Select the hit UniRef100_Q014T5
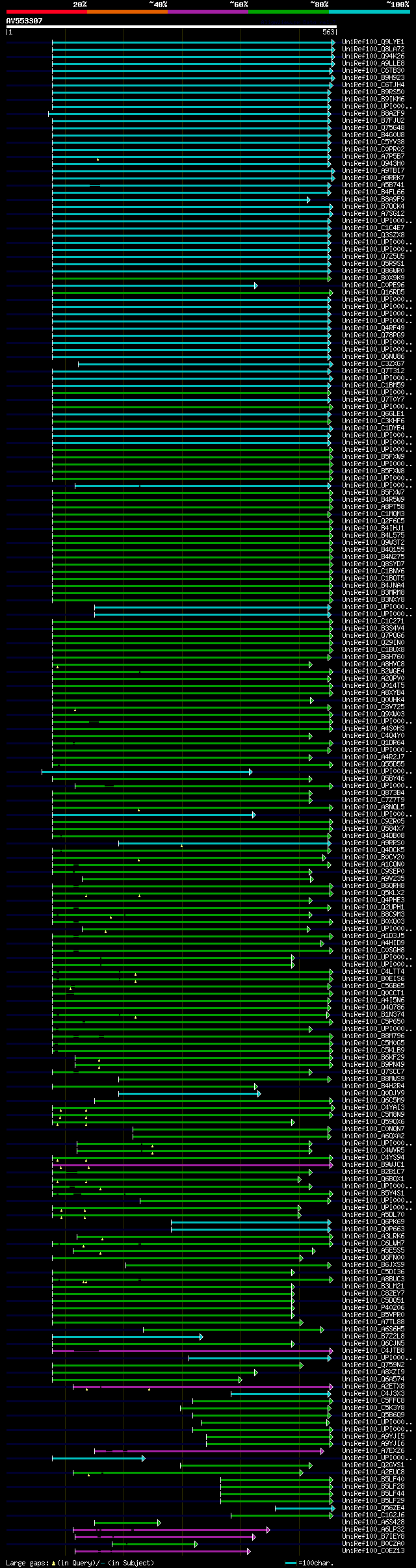The height and width of the screenshot is (1568, 416). [x=373, y=686]
